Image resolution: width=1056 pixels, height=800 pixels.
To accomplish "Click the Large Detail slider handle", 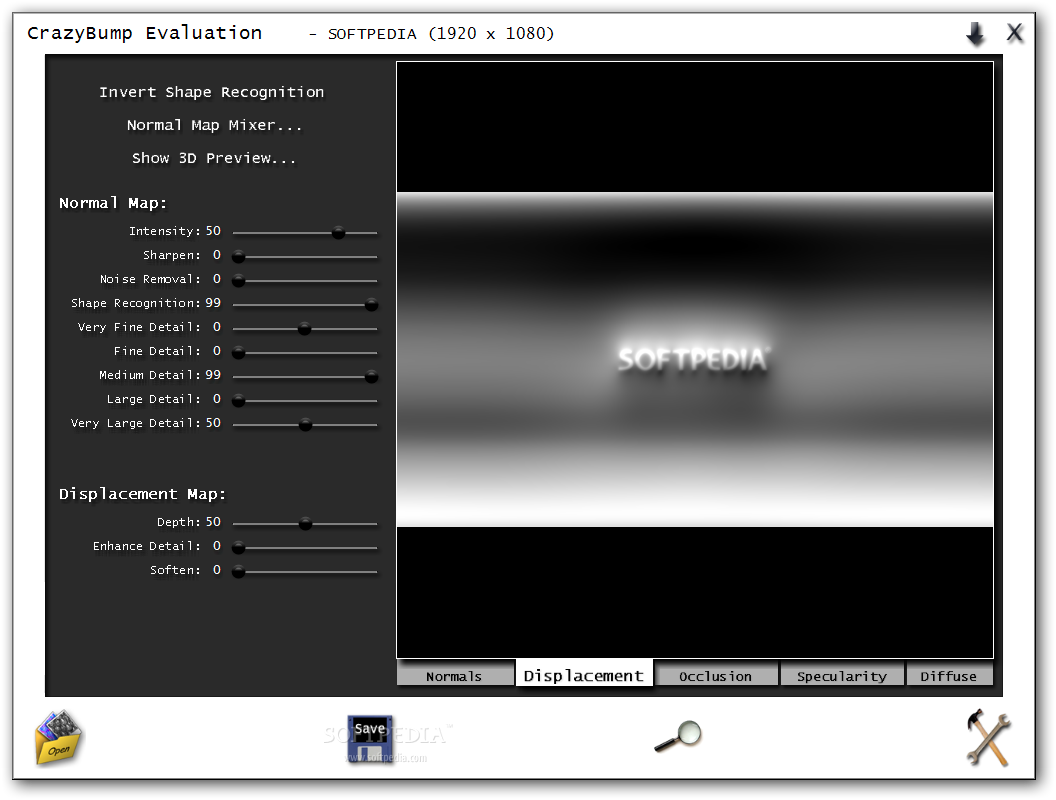I will tap(238, 401).
